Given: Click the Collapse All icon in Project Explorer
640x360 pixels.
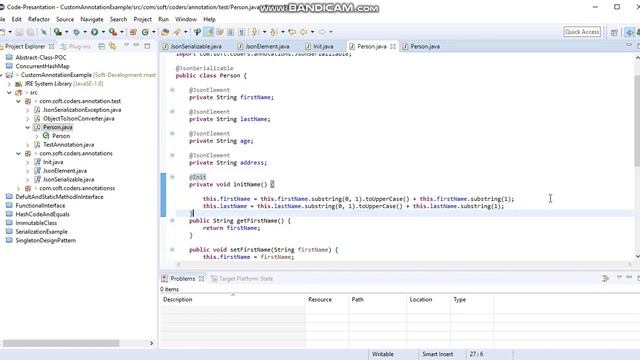Looking at the screenshot, I should 102,46.
